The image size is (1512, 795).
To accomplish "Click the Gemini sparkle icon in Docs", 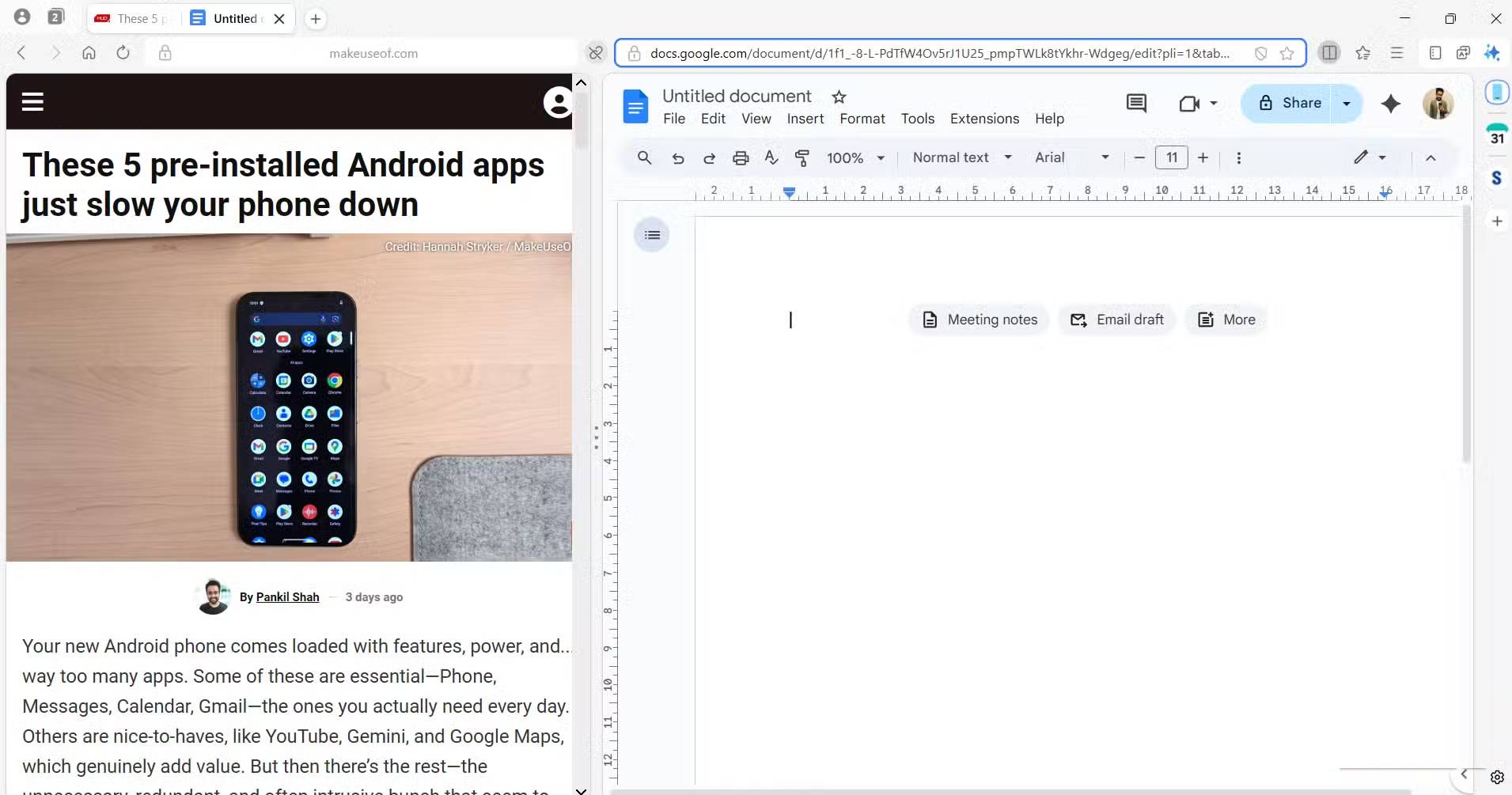I will (1390, 104).
